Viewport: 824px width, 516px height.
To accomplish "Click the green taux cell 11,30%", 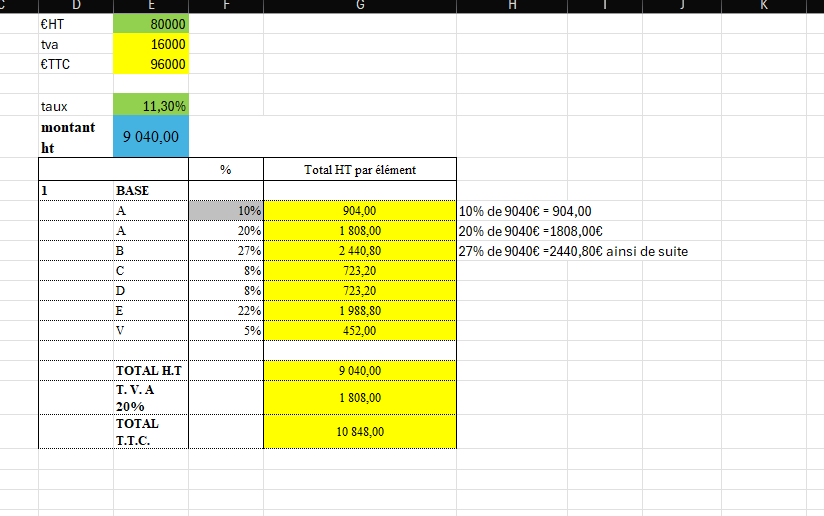I will tap(150, 105).
